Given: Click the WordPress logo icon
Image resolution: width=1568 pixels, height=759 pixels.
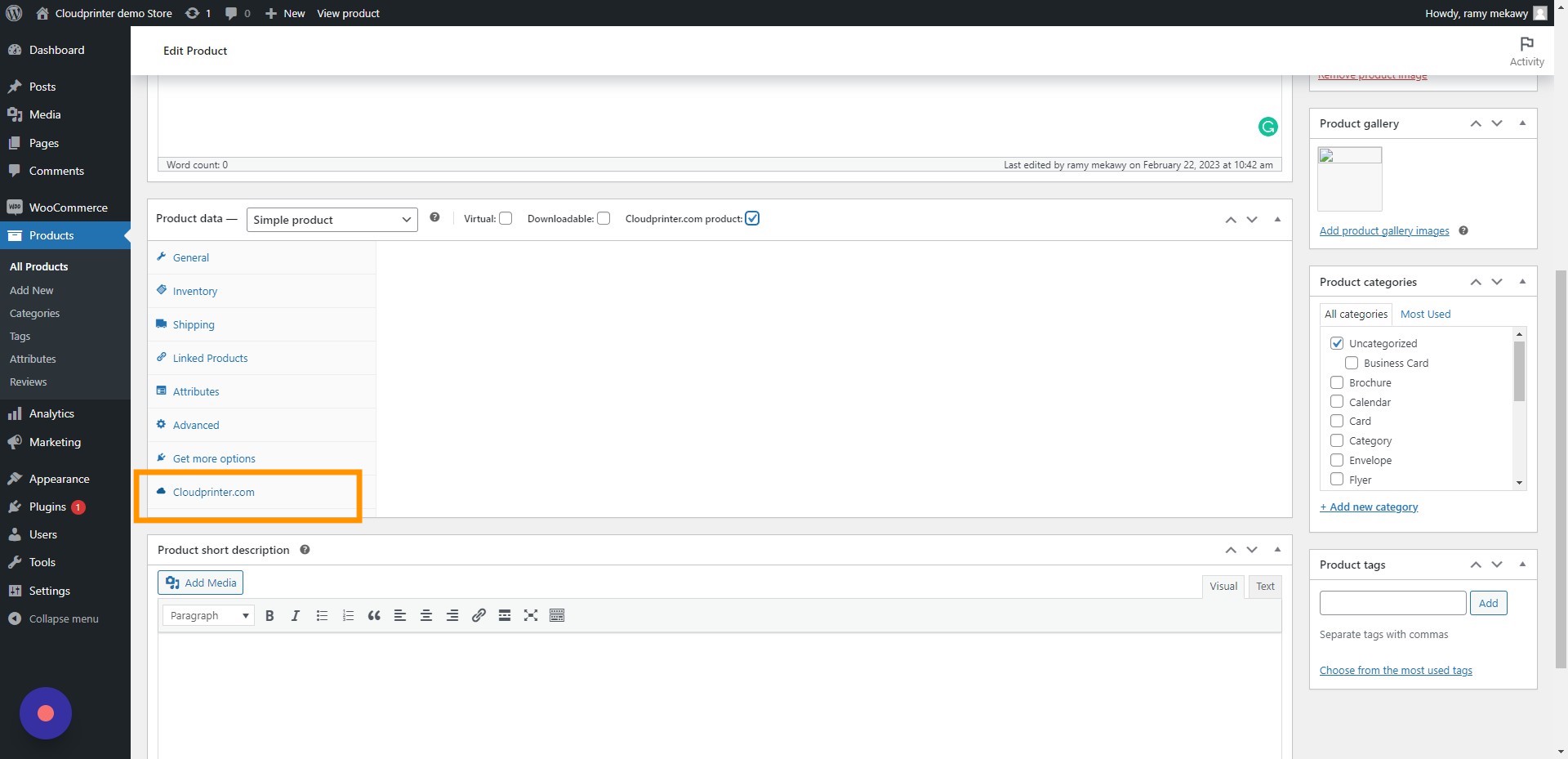Looking at the screenshot, I should 14,13.
